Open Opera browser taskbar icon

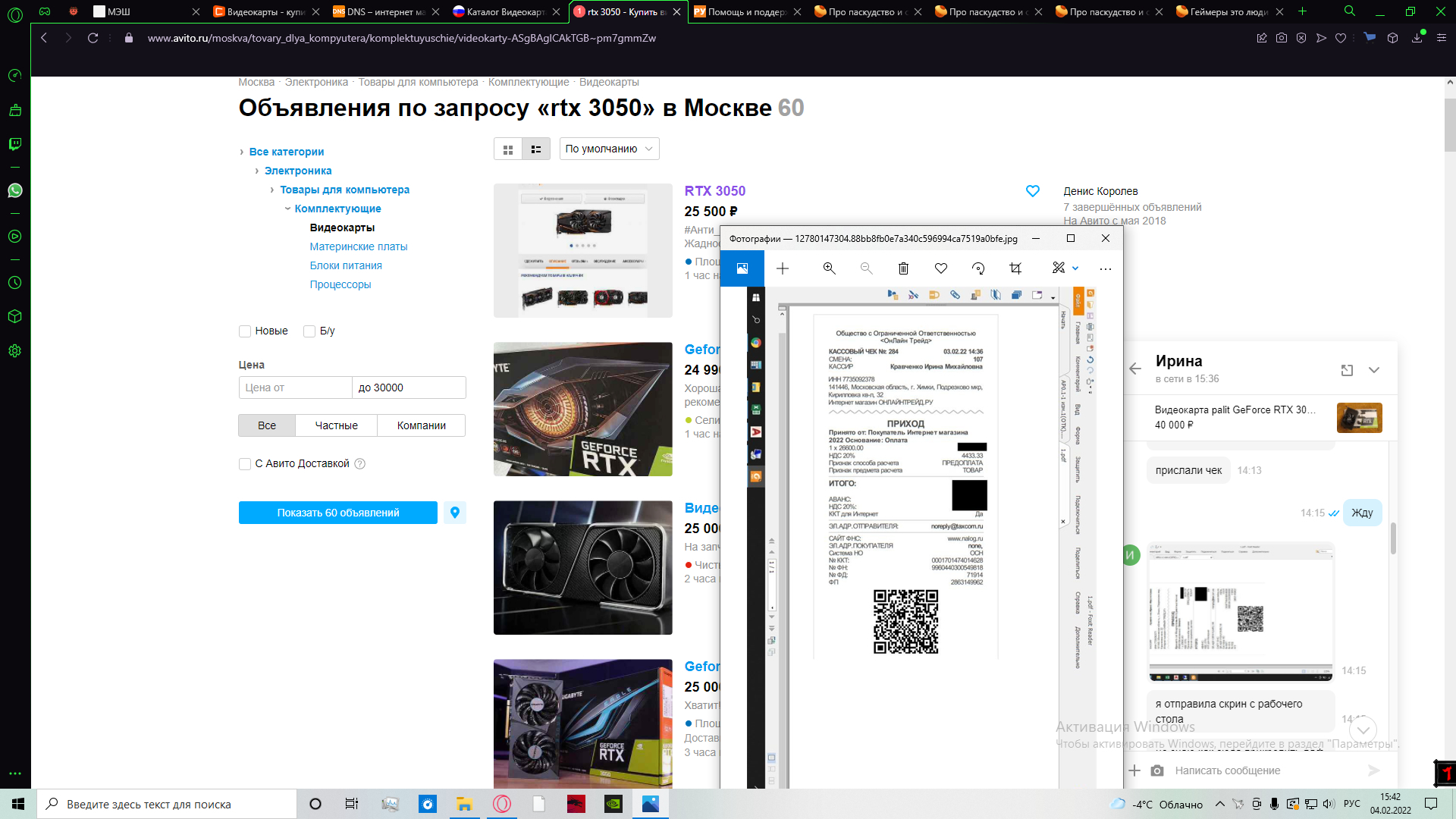502,804
